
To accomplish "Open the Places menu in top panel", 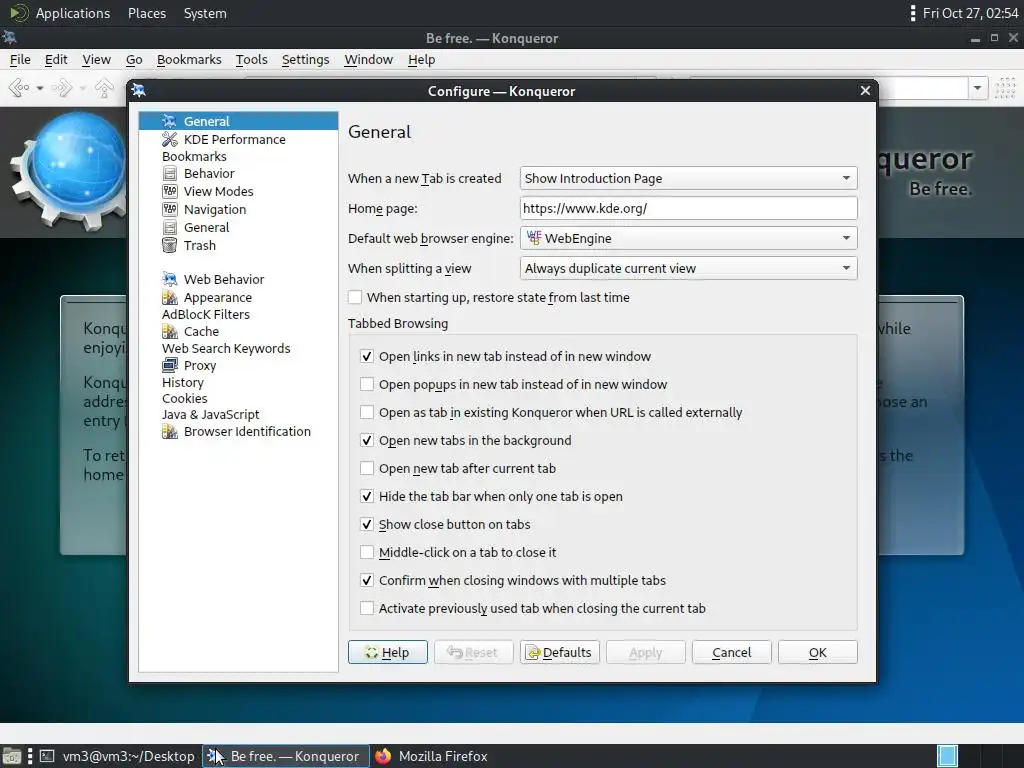I will coord(147,13).
